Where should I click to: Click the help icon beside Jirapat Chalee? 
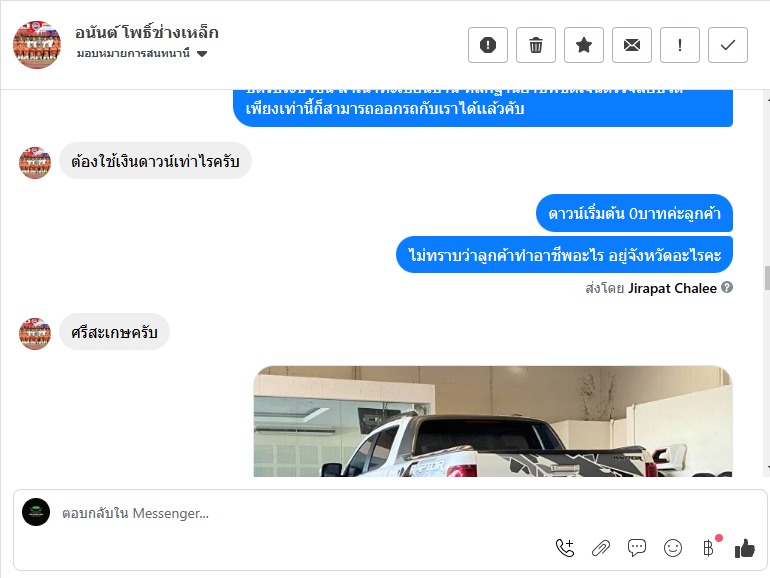(727, 287)
